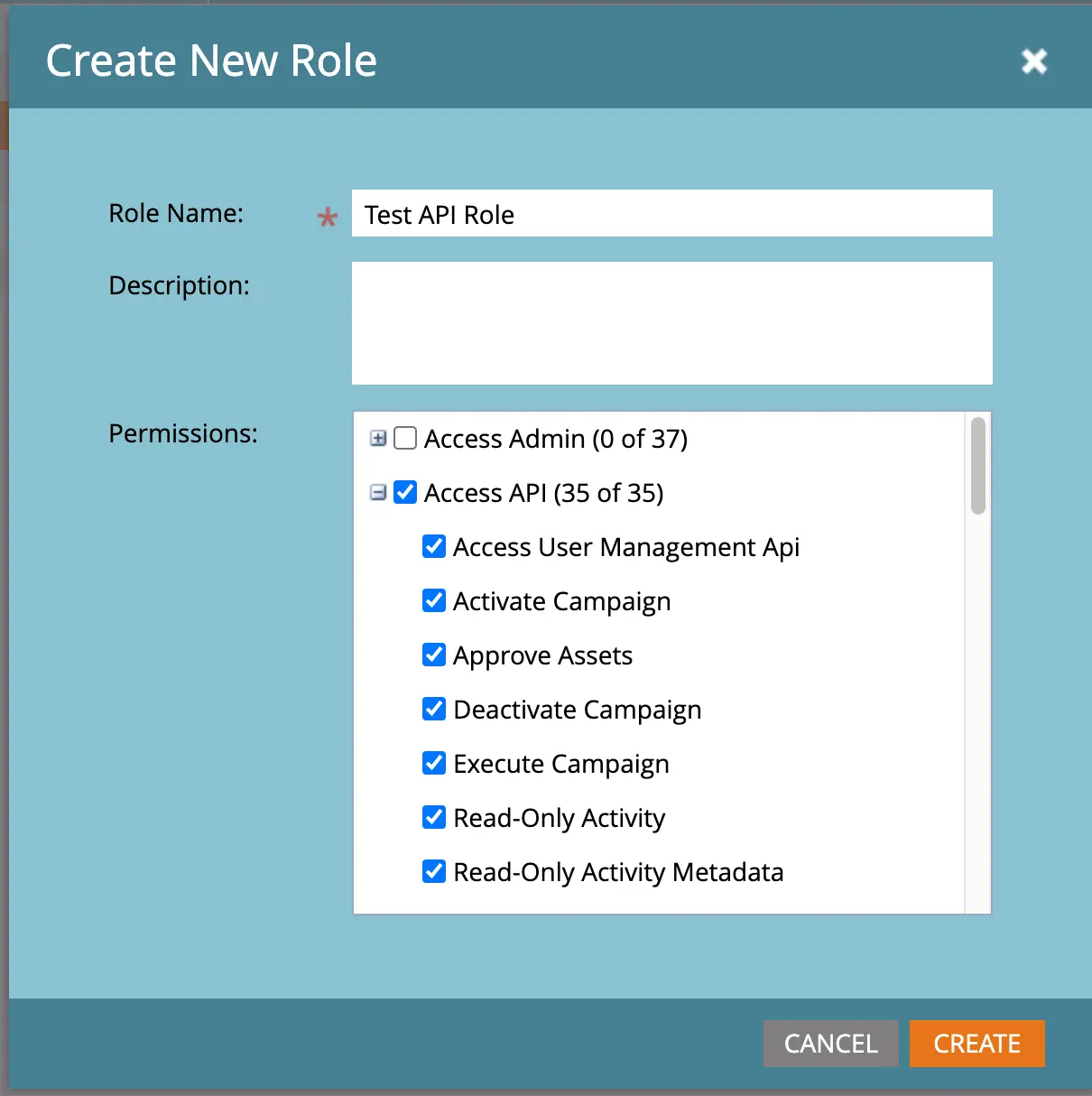Deselect the Execute Campaign checkbox
Image resolution: width=1092 pixels, height=1096 pixels.
(x=434, y=764)
